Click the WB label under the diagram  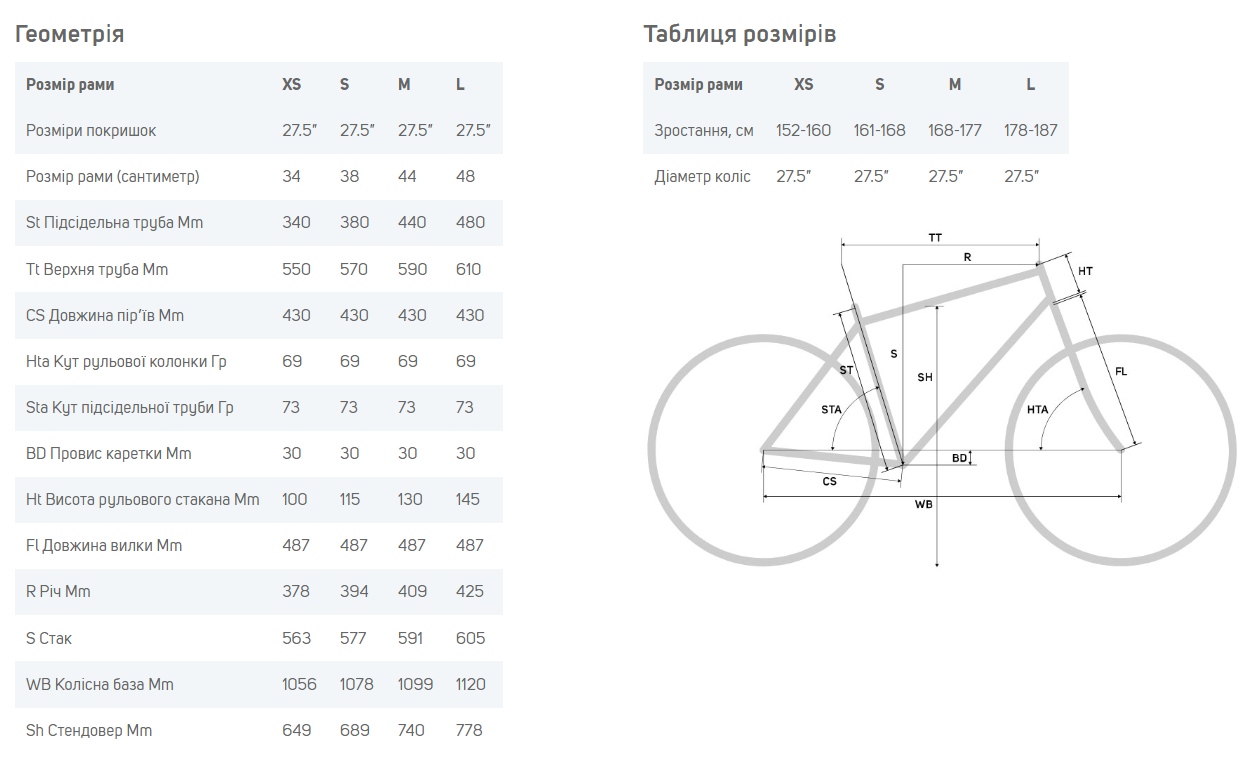click(924, 505)
